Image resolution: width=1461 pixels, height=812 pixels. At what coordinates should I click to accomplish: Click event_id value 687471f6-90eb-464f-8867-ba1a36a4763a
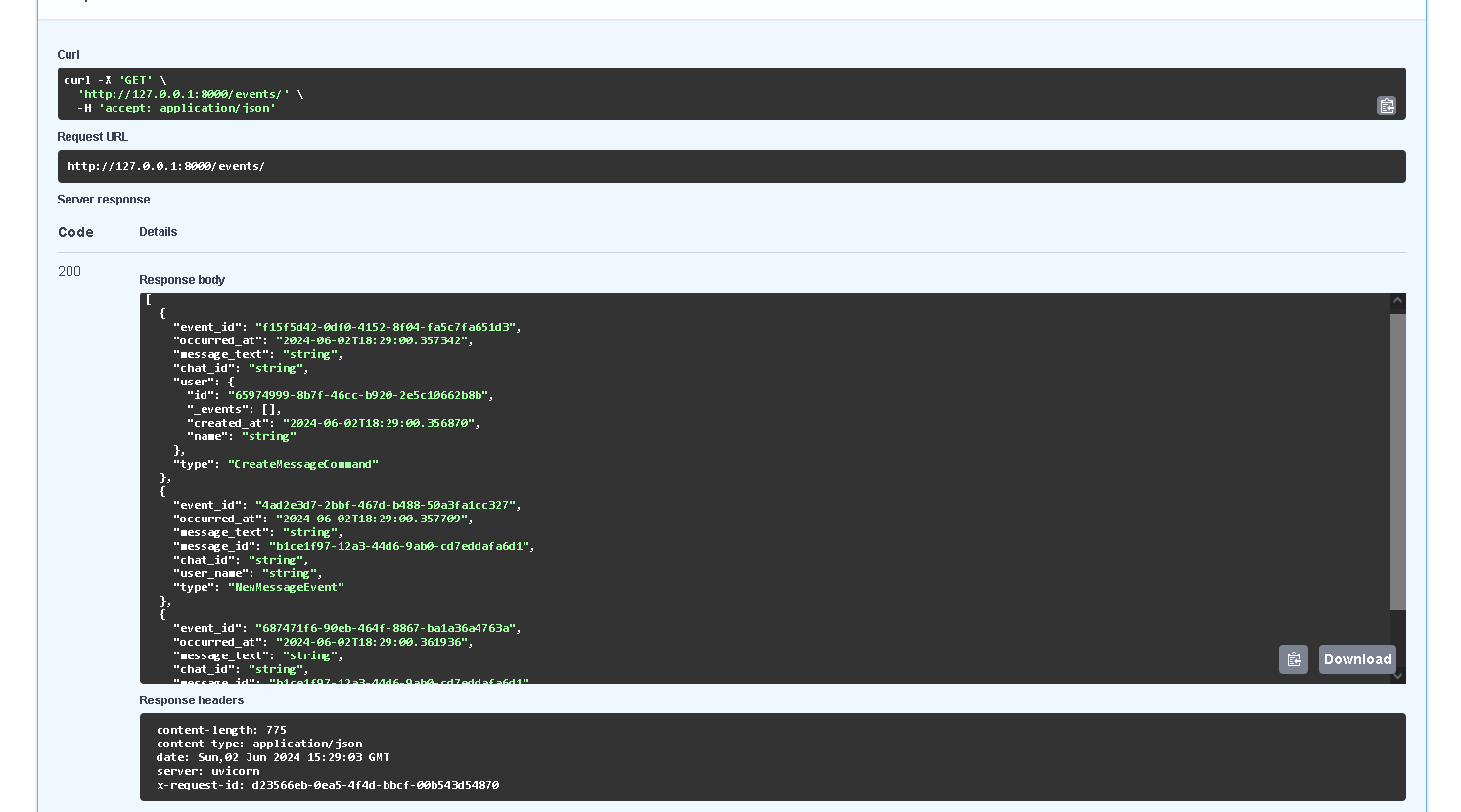[x=386, y=628]
